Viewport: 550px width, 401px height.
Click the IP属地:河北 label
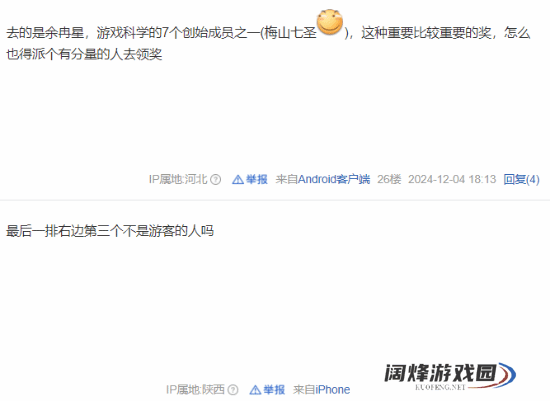pyautogui.click(x=178, y=179)
